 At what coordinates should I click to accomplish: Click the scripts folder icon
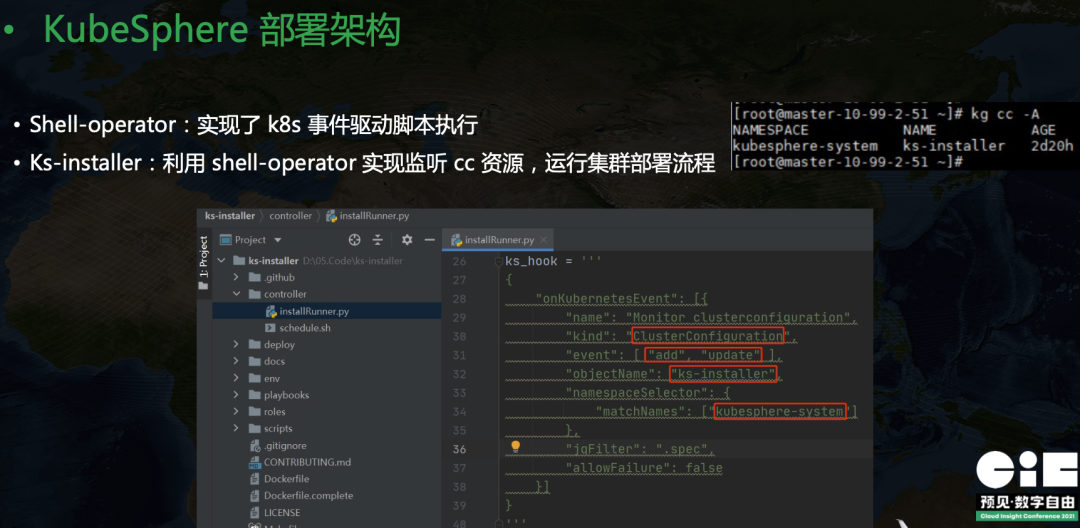254,428
